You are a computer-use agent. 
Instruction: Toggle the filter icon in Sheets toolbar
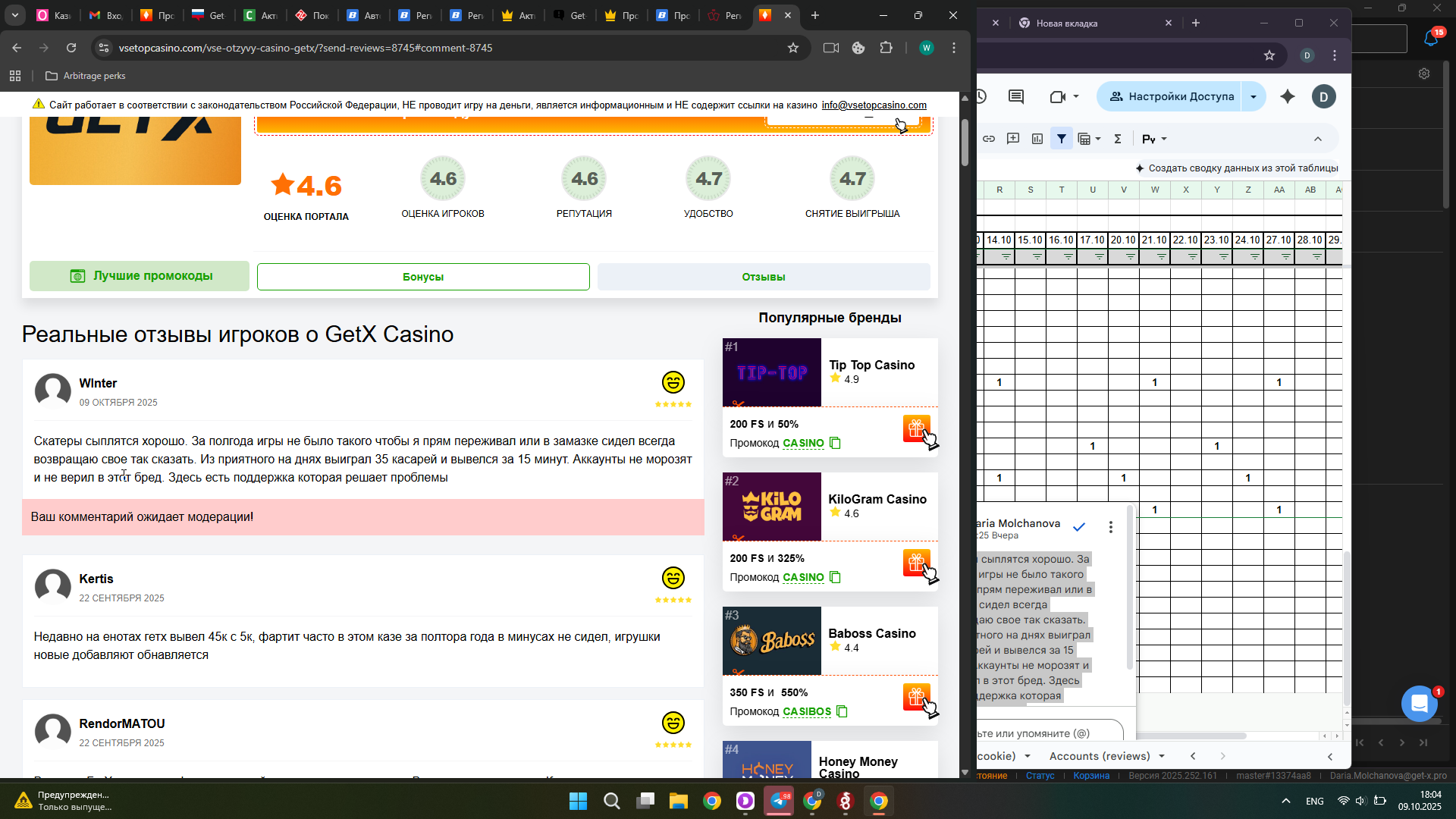(1062, 139)
